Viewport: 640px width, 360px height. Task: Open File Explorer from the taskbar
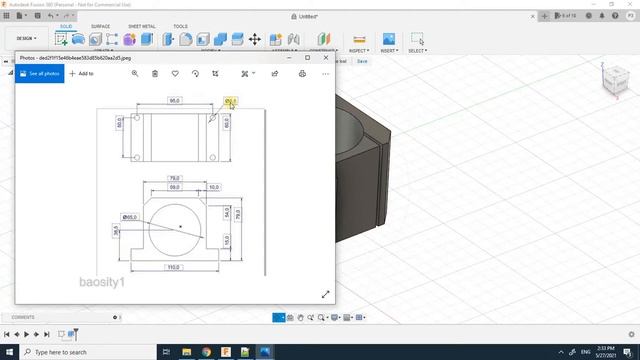[x=187, y=352]
